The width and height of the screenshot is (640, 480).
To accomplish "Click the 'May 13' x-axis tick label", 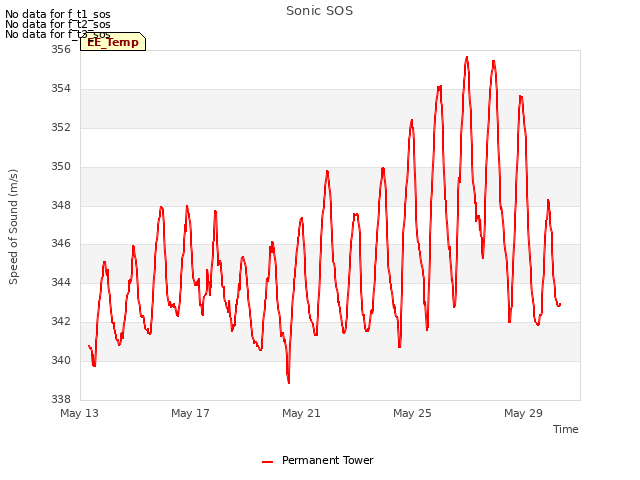I will [79, 413].
